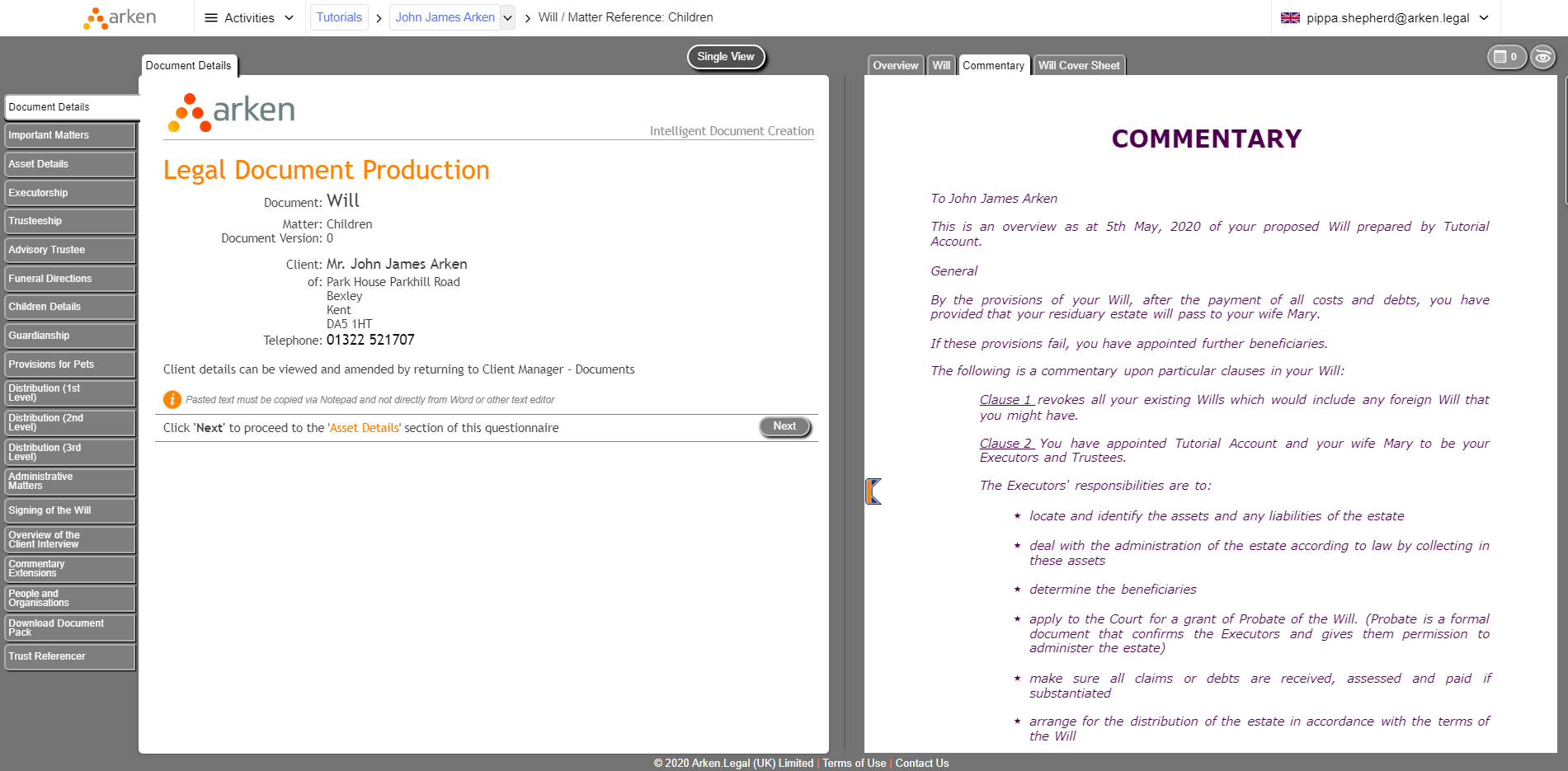Collapse the preview panel using the orange arrow handle
This screenshot has width=1568, height=771.
click(873, 491)
